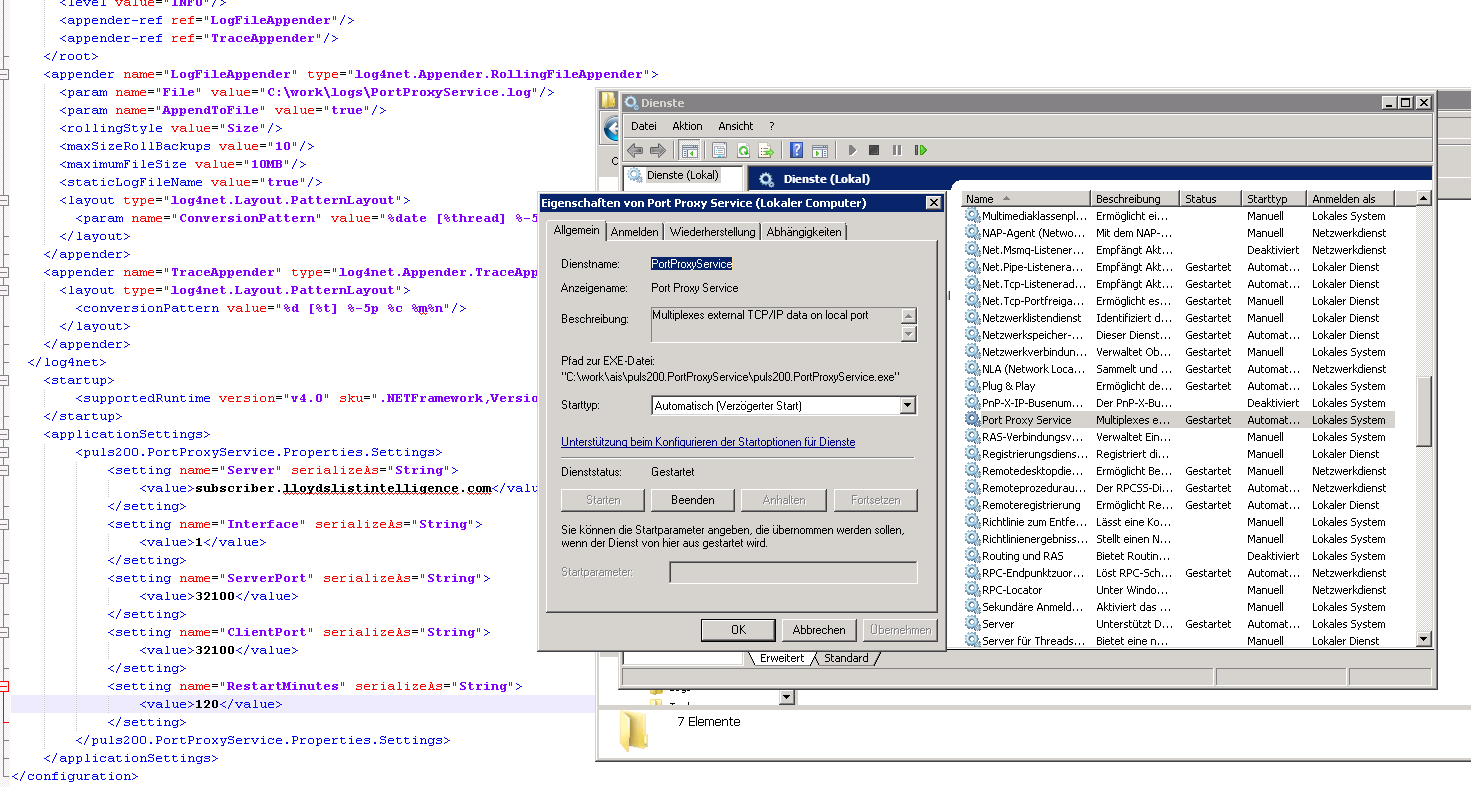The height and width of the screenshot is (787, 1471).
Task: Toggle the show/hide console tree icon
Action: coord(689,150)
